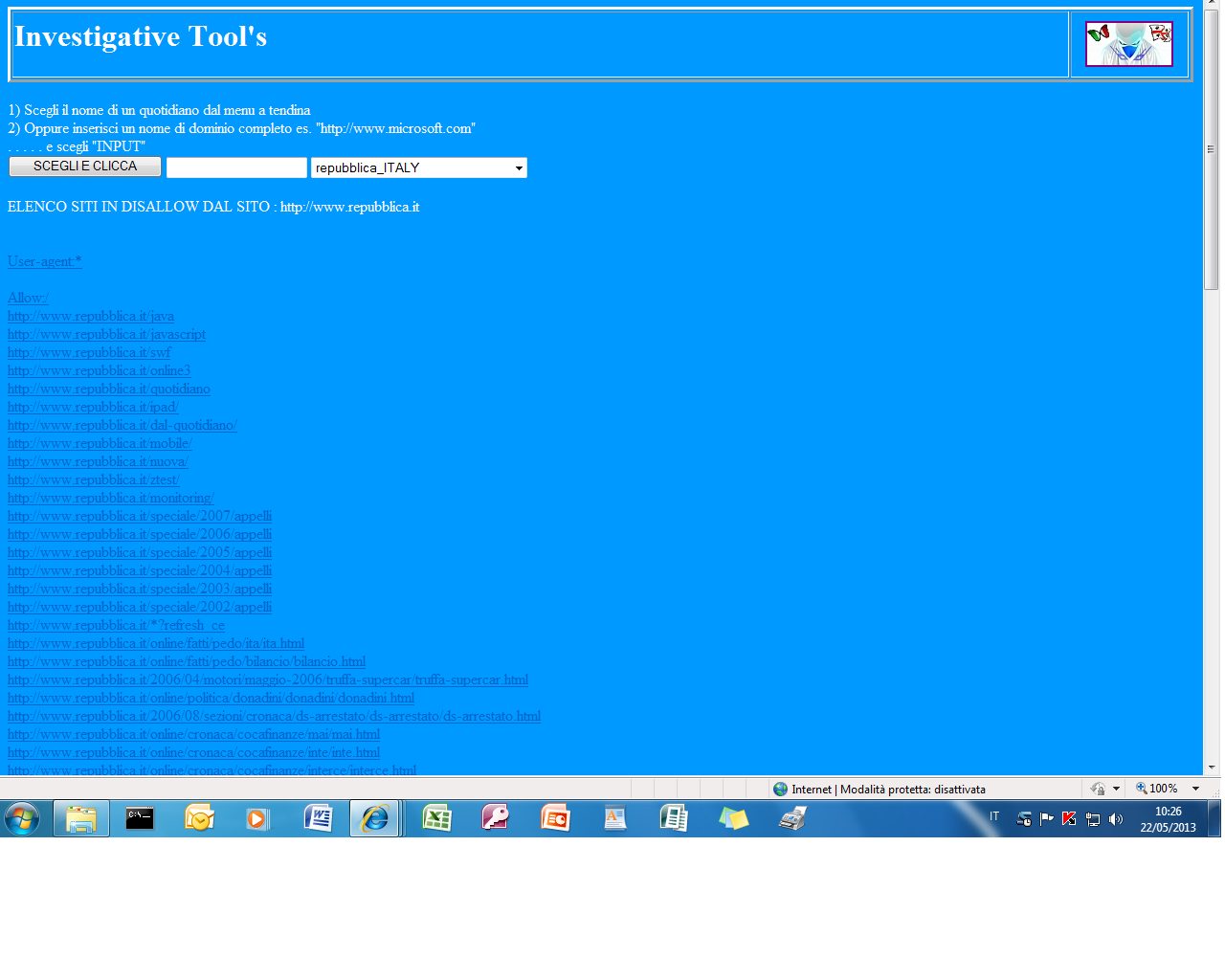Open the green spreadsheet document taskbar icon

[674, 818]
